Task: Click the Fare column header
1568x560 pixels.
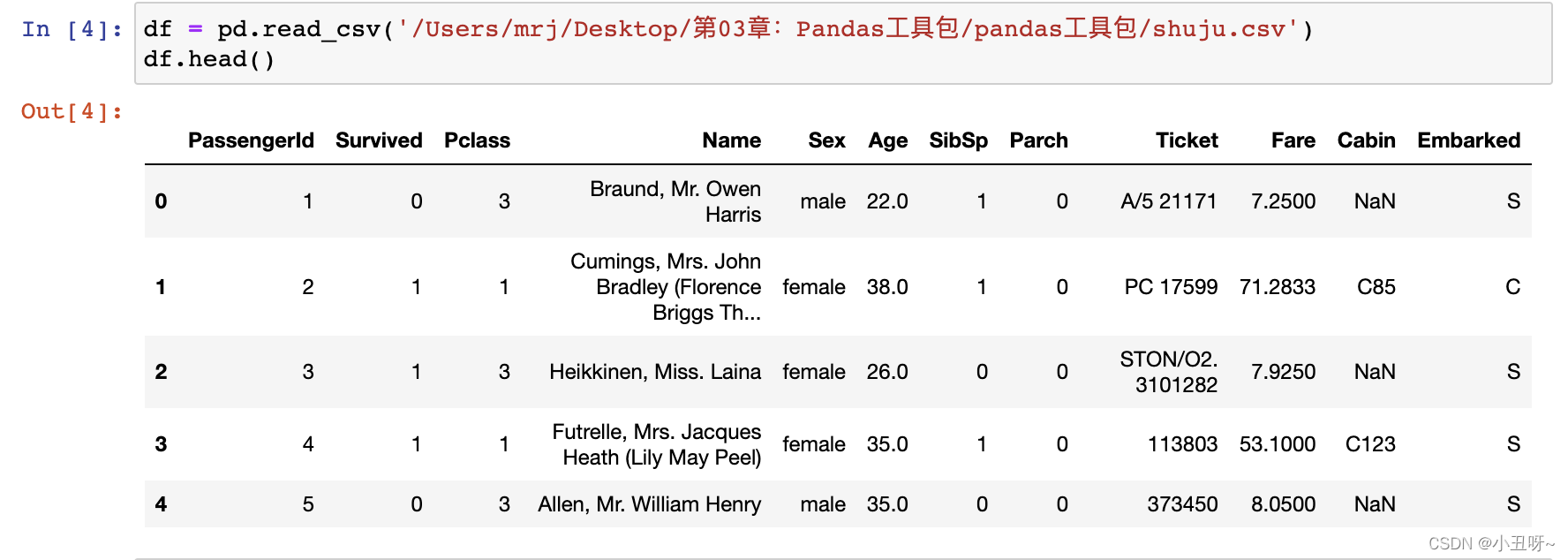Action: click(1293, 140)
